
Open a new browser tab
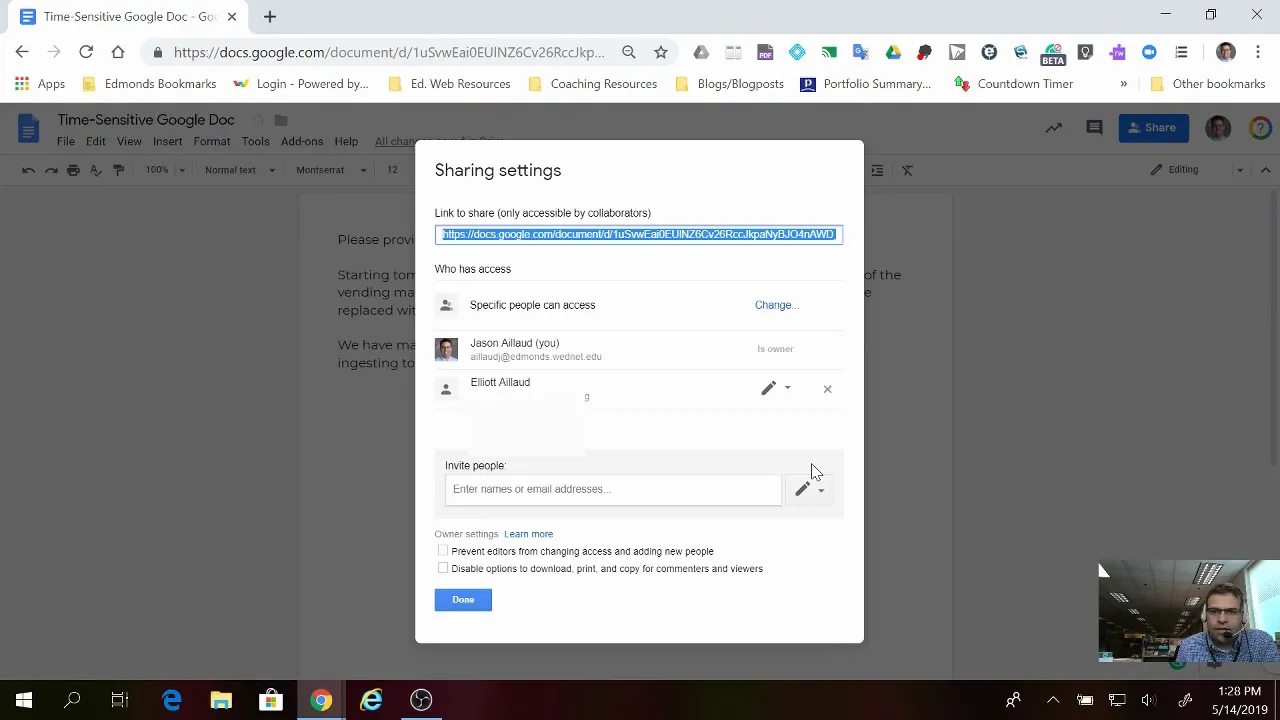270,16
